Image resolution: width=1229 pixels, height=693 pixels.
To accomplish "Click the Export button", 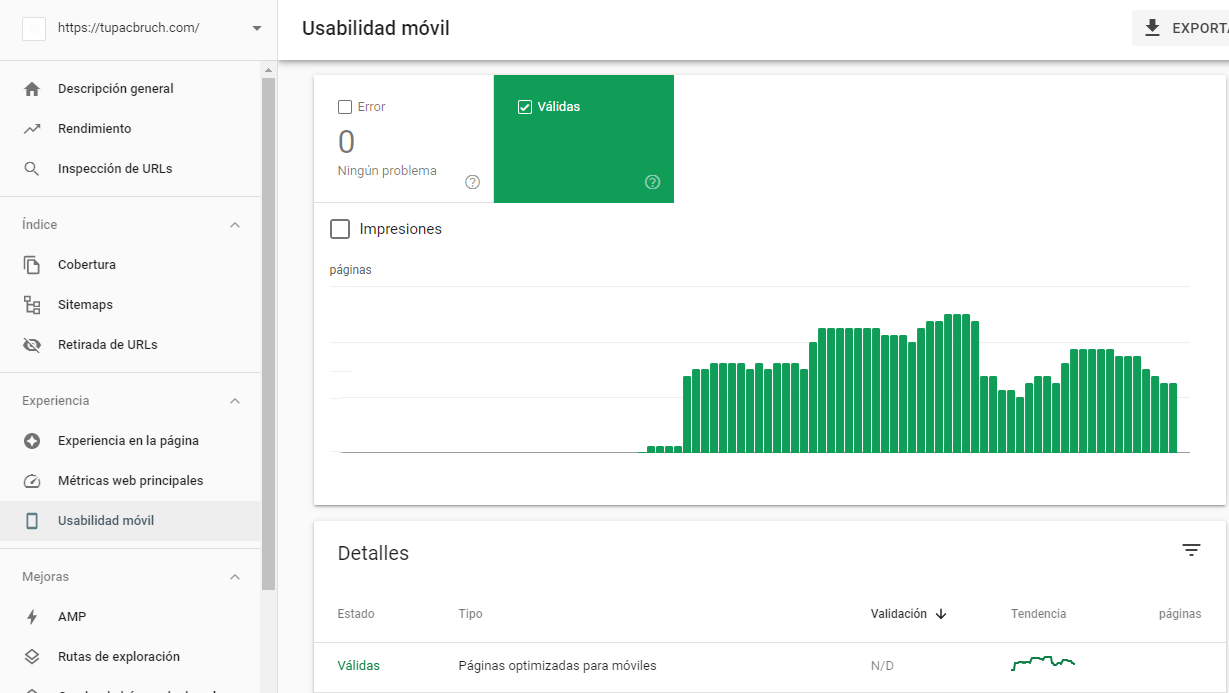I will coord(1182,28).
